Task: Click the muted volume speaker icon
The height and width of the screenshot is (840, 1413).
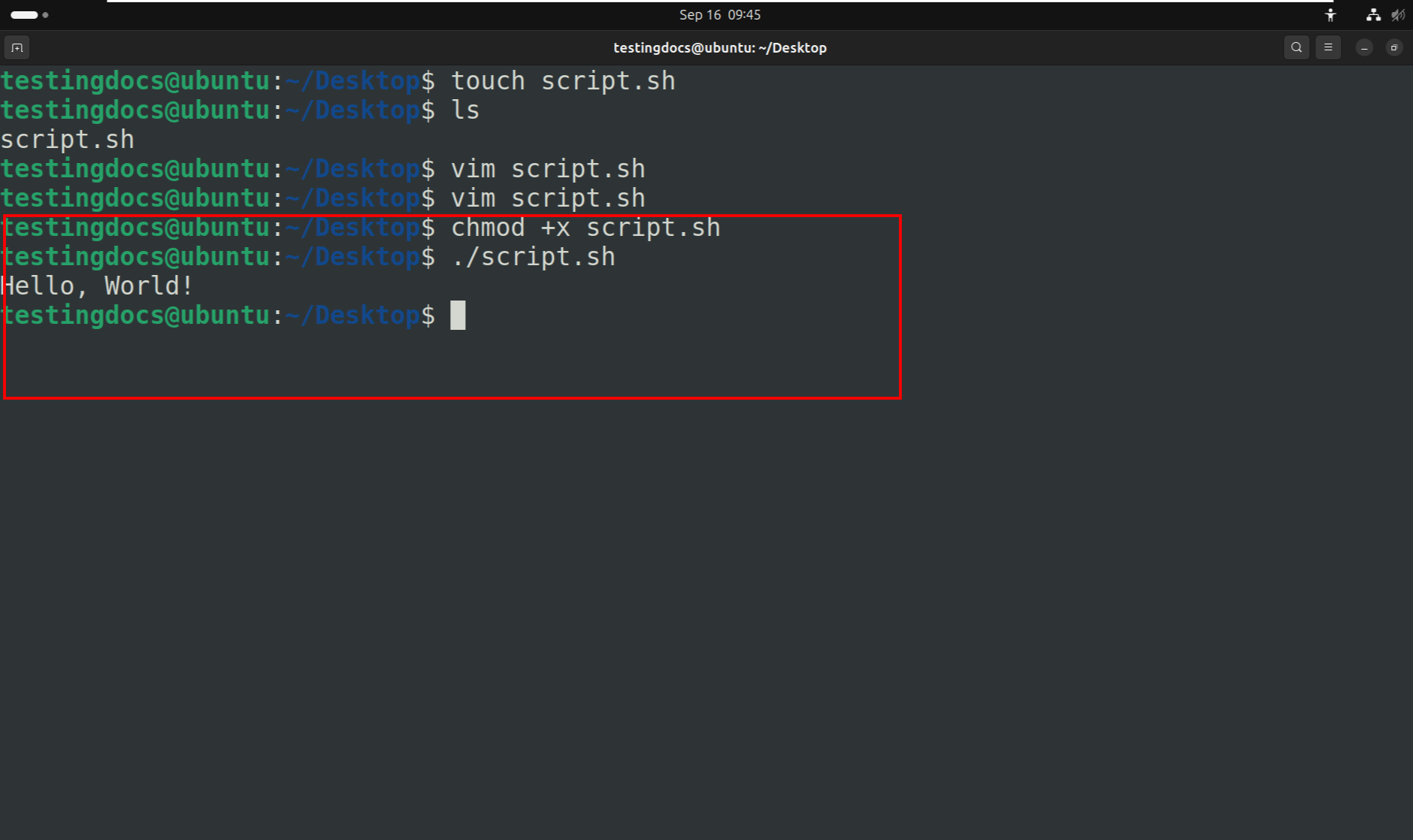Action: 1397,15
